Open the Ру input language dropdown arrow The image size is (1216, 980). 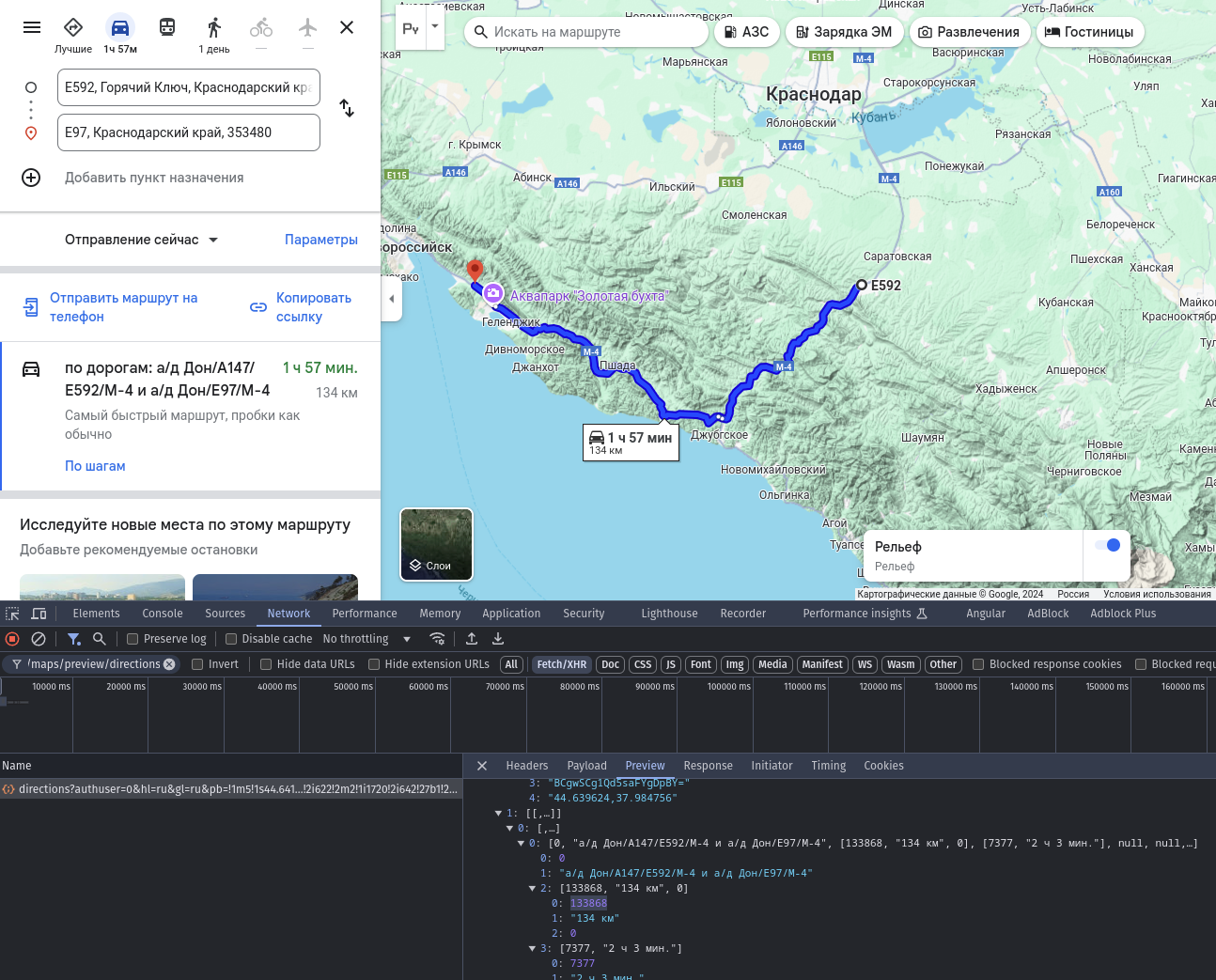pos(435,25)
